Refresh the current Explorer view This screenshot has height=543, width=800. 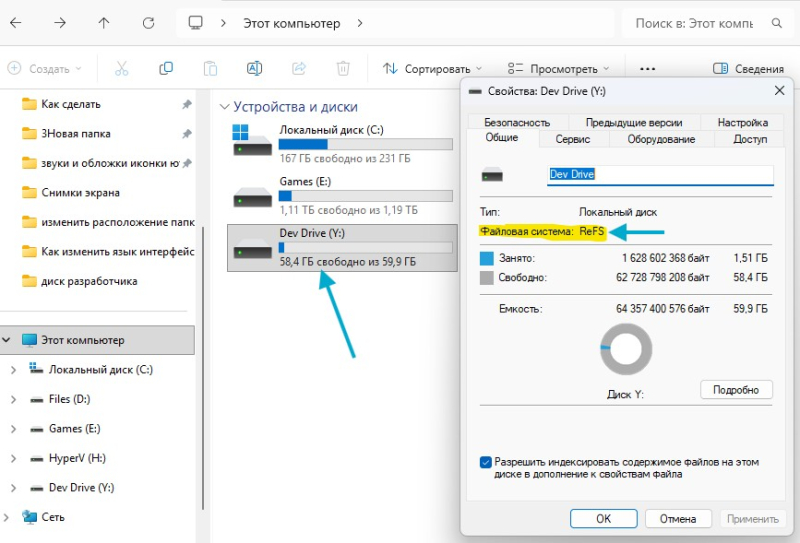click(148, 23)
